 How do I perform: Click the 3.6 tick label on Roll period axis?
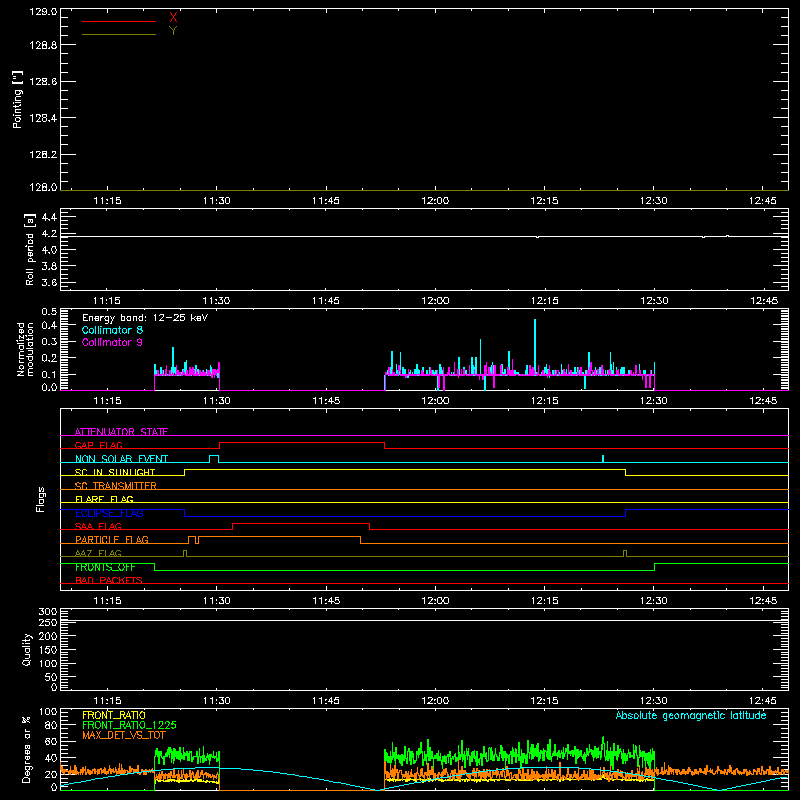click(49, 283)
